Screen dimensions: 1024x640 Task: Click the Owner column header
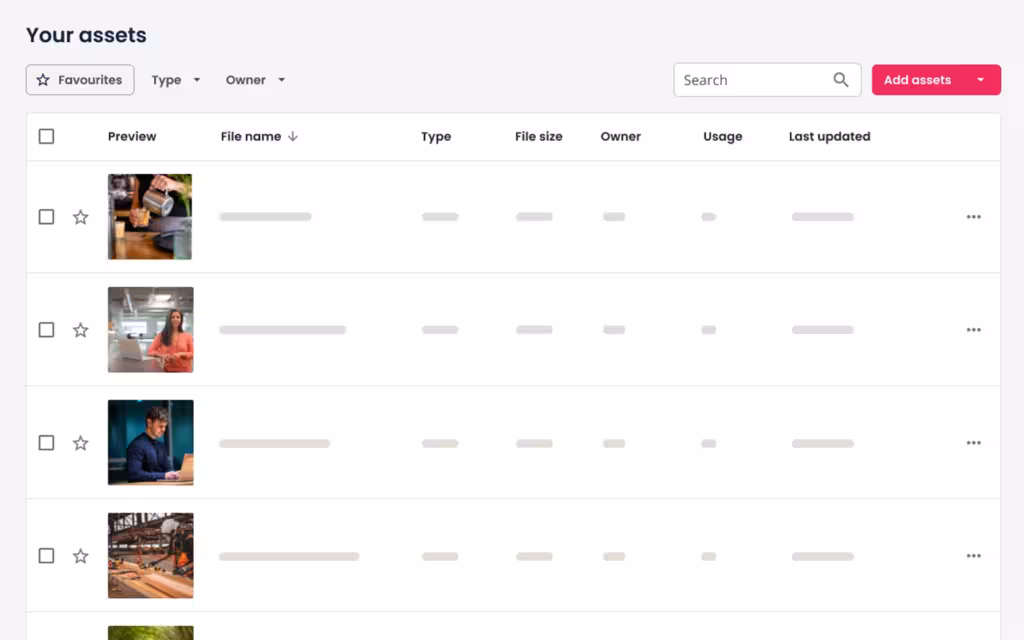(620, 136)
